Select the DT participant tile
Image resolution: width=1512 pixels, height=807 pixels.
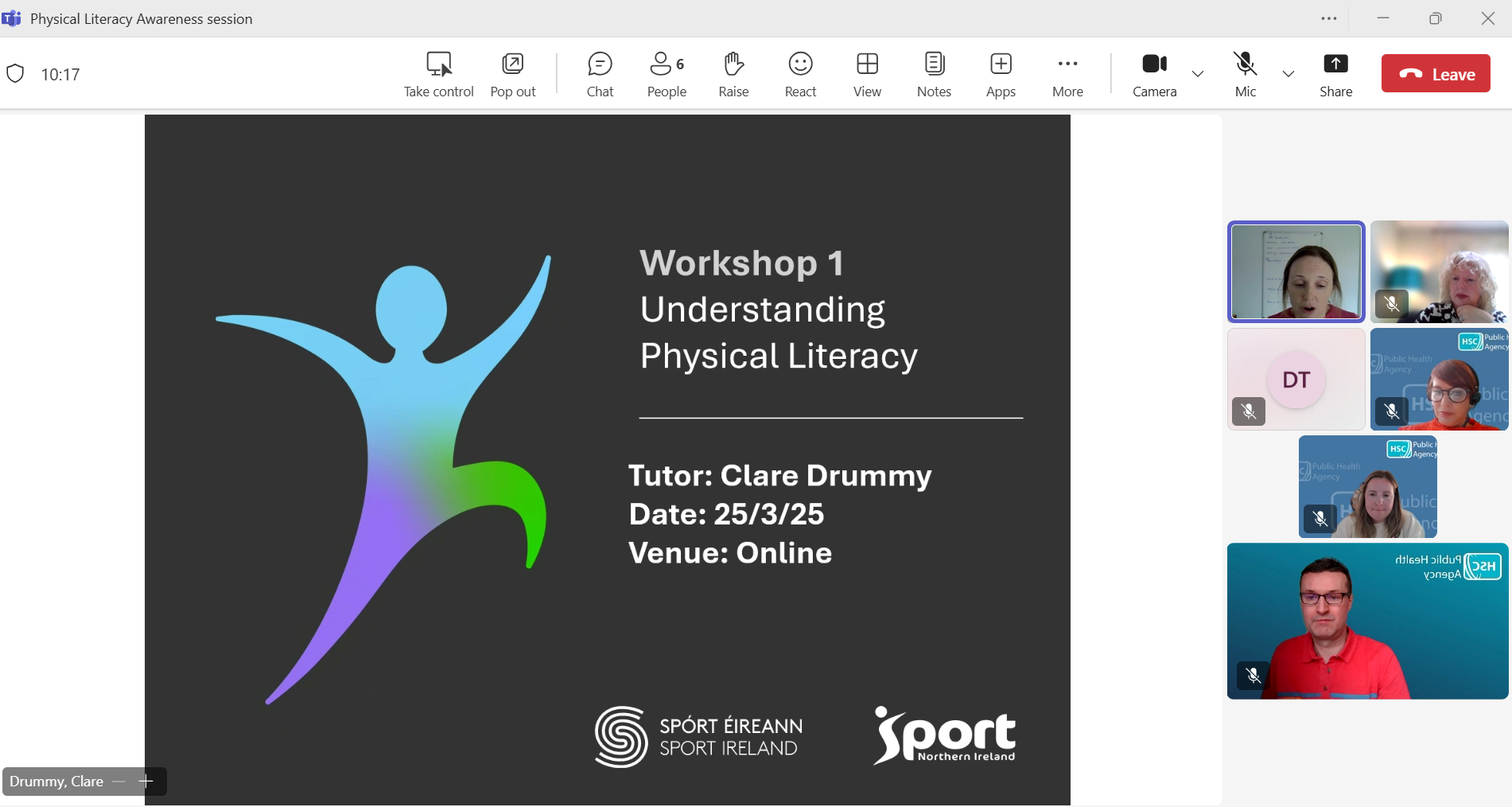coord(1296,380)
